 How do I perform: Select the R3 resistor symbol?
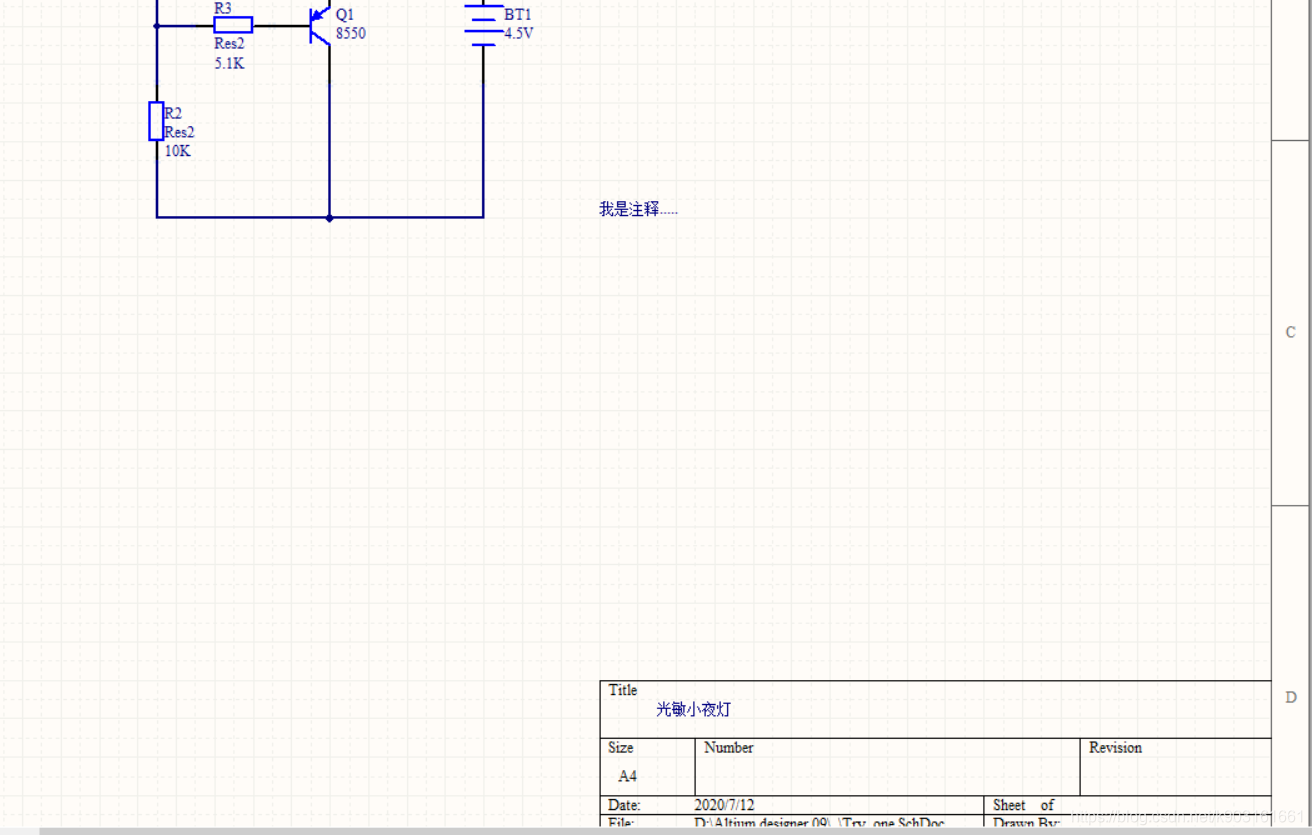(x=233, y=26)
